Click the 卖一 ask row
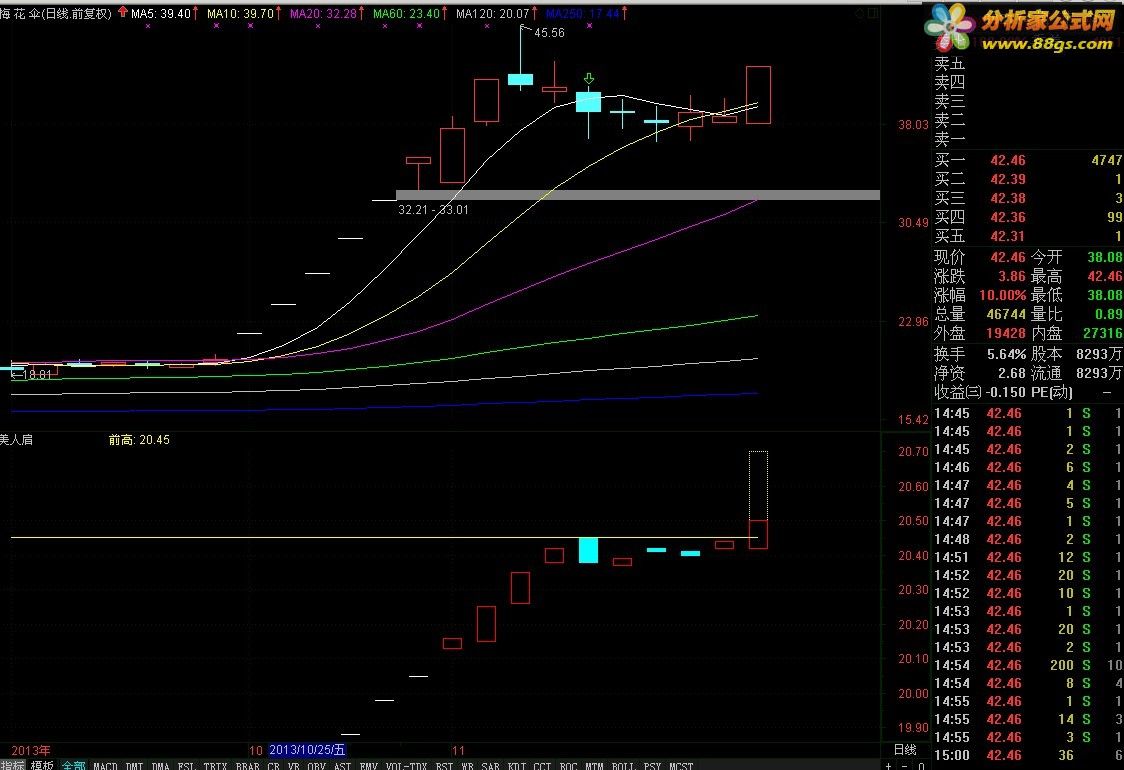 1028,139
